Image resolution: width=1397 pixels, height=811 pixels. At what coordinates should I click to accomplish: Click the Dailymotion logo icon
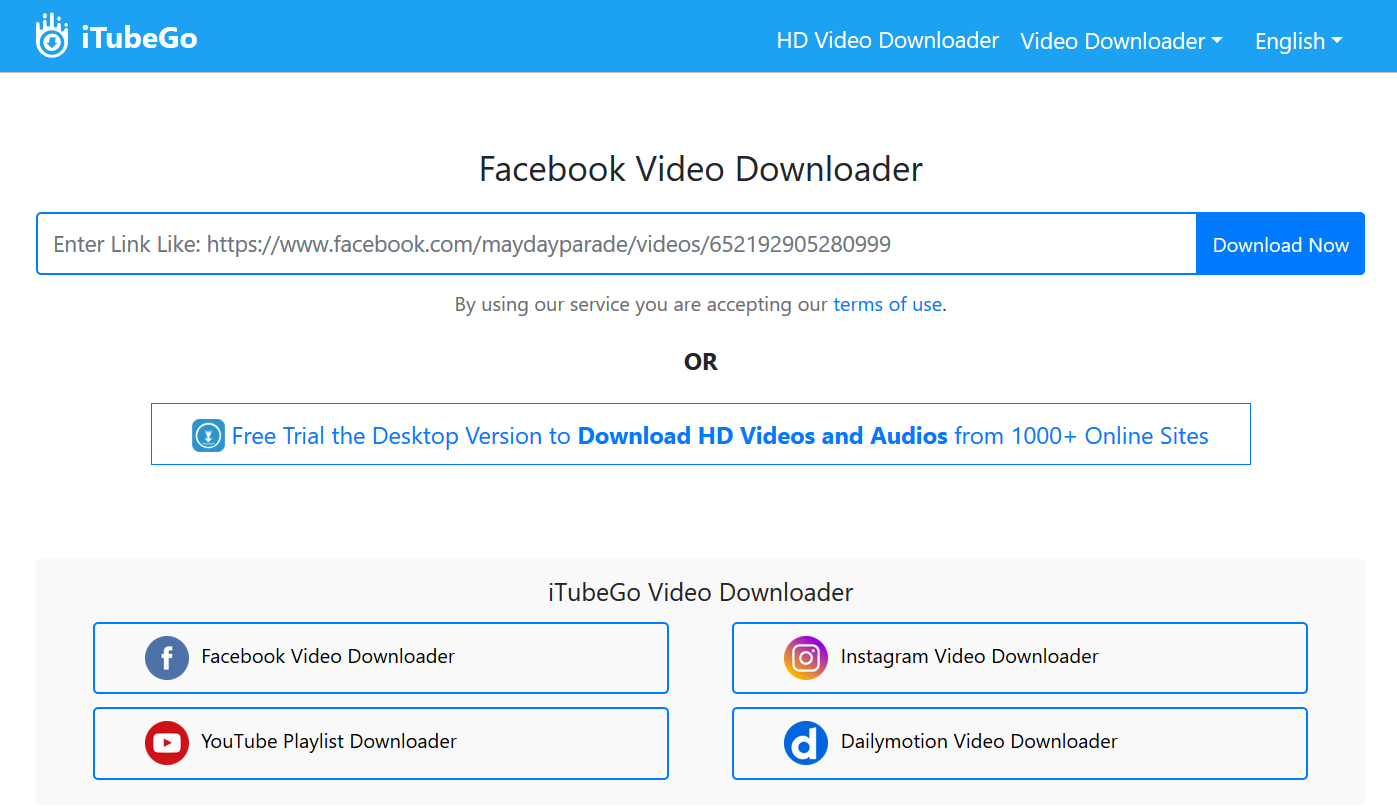pos(806,743)
